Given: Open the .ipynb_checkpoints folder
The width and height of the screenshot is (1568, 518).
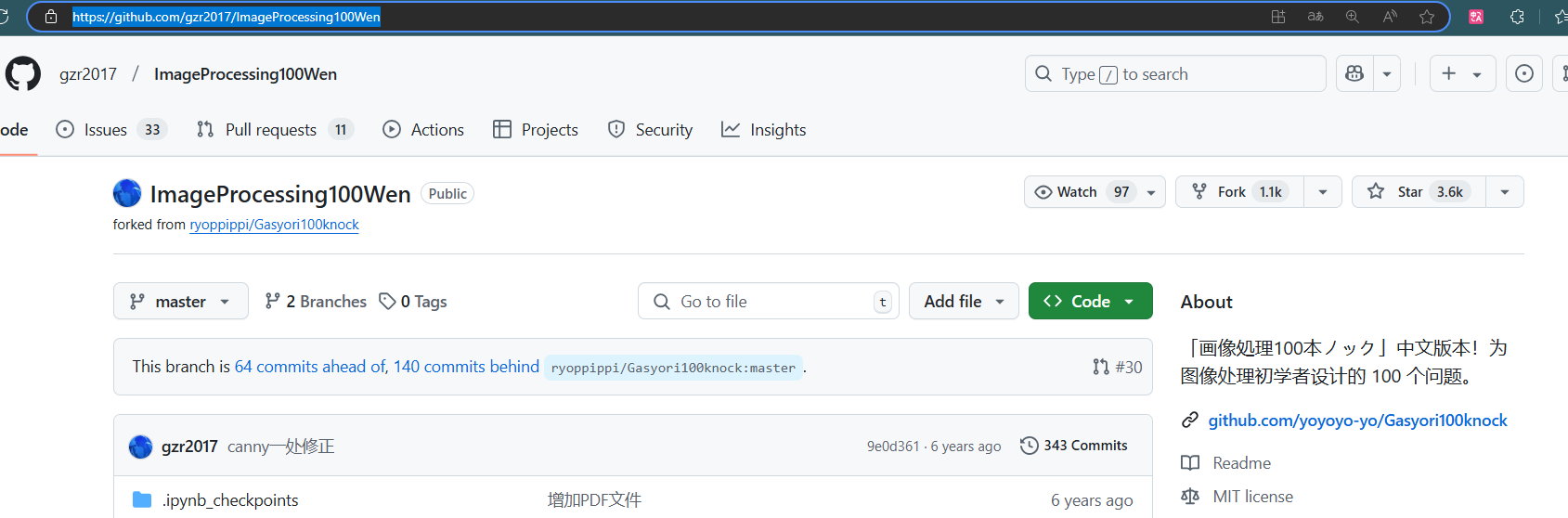Looking at the screenshot, I should pos(230,500).
